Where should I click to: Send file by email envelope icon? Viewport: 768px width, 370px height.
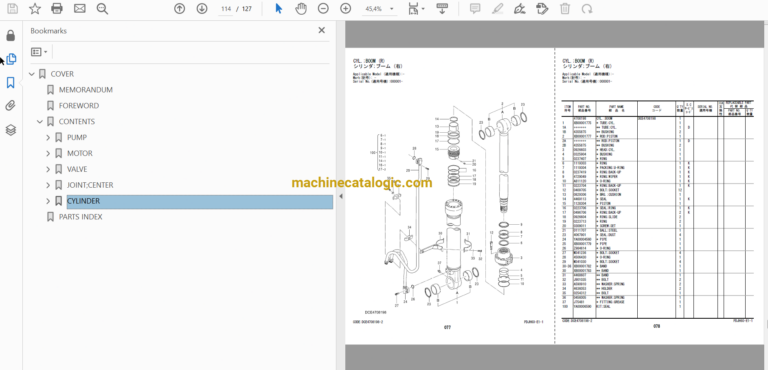(79, 8)
